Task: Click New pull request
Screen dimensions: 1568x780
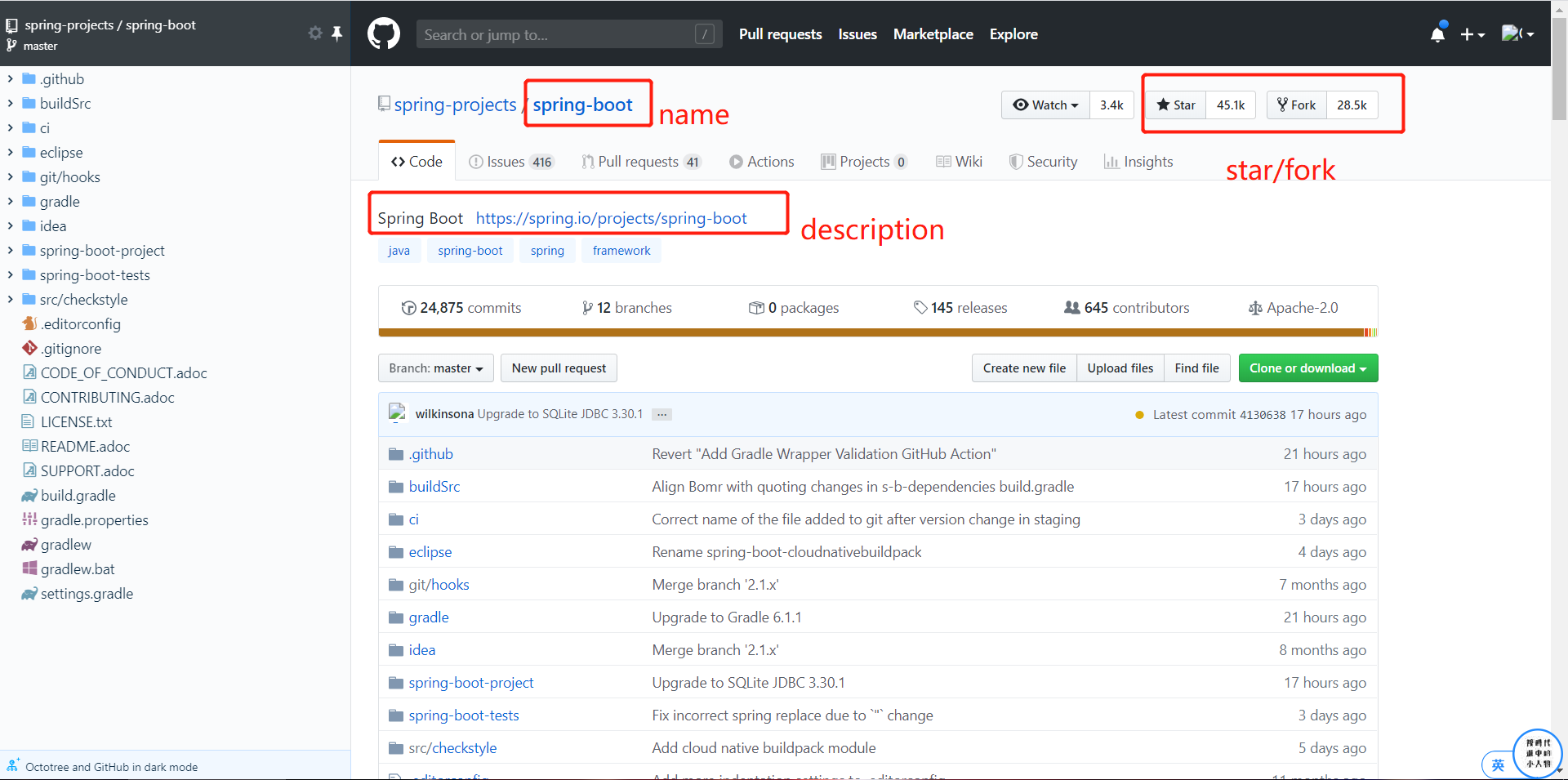Action: pyautogui.click(x=559, y=368)
